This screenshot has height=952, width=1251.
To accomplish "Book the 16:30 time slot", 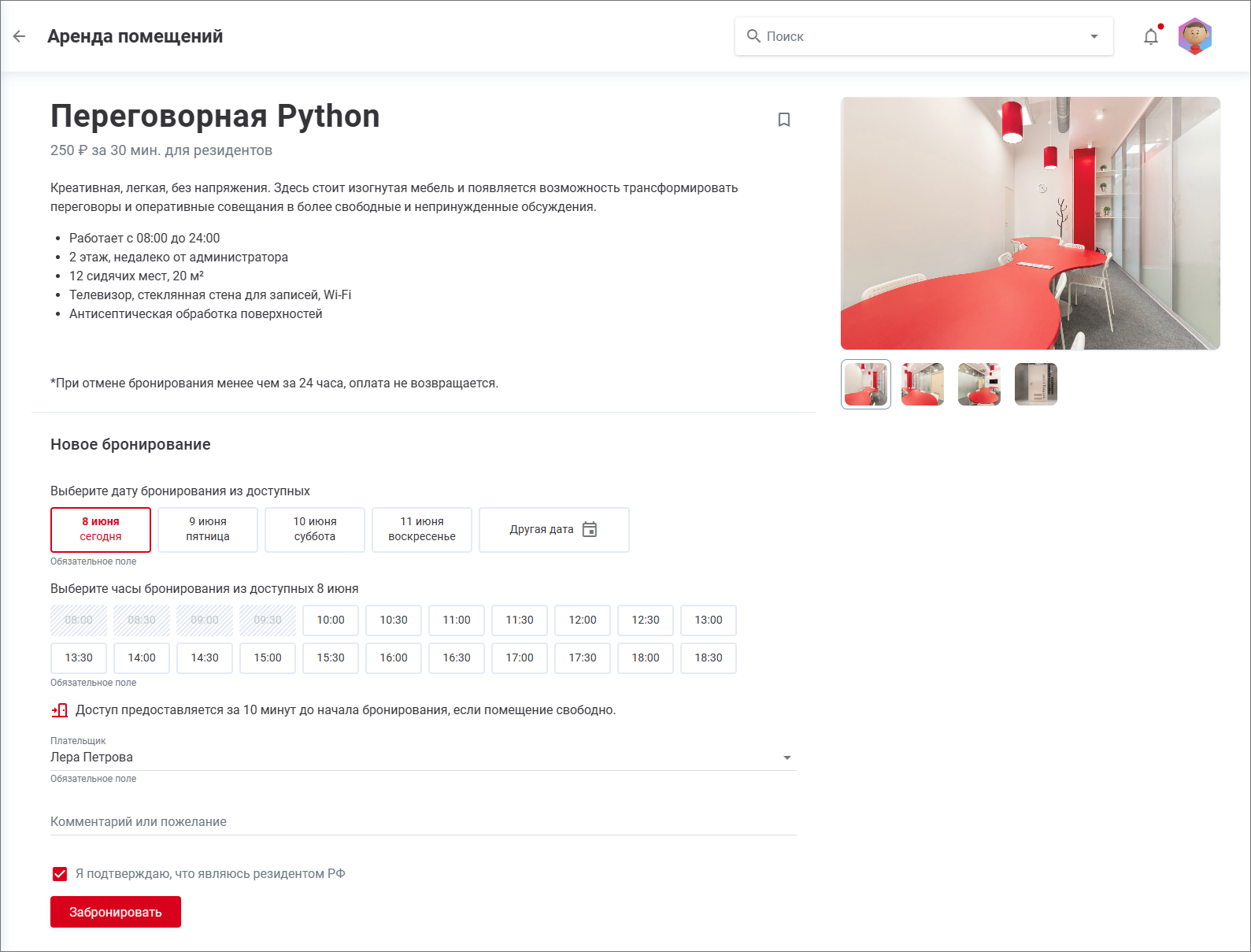I will tap(457, 658).
